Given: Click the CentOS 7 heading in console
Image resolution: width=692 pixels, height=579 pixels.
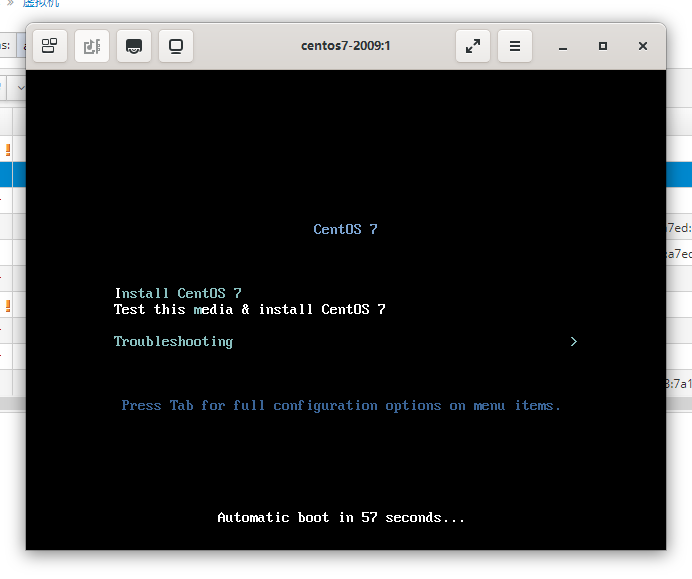Looking at the screenshot, I should pos(345,229).
